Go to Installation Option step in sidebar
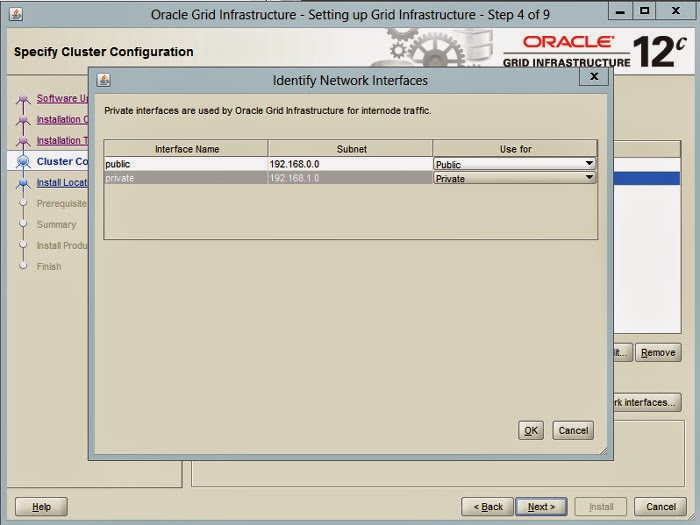The width and height of the screenshot is (700, 525). 62,119
